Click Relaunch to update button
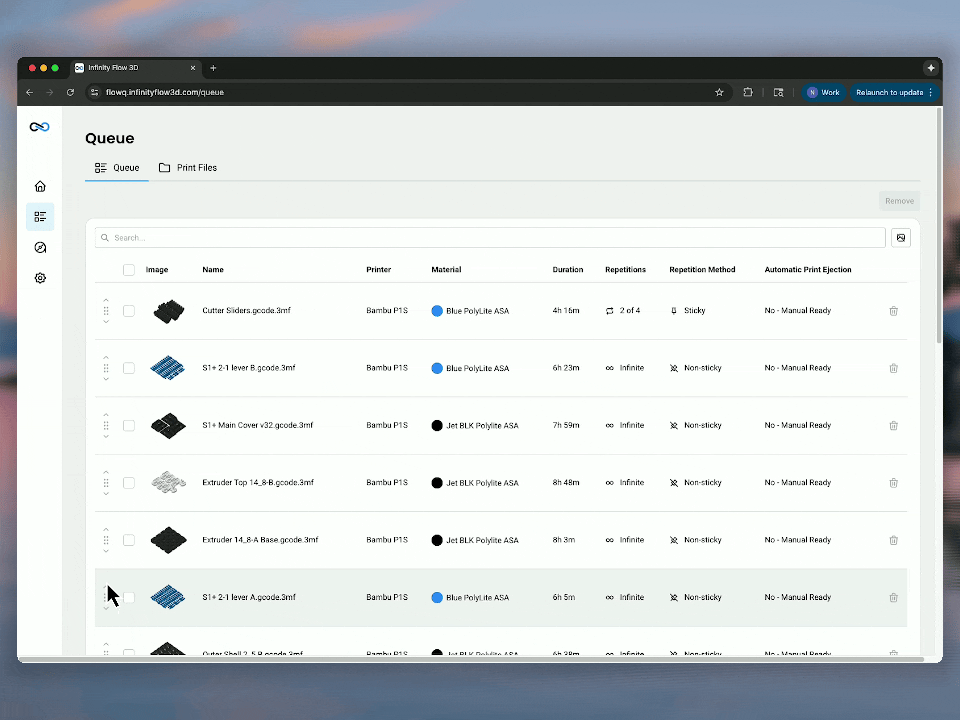 click(889, 92)
